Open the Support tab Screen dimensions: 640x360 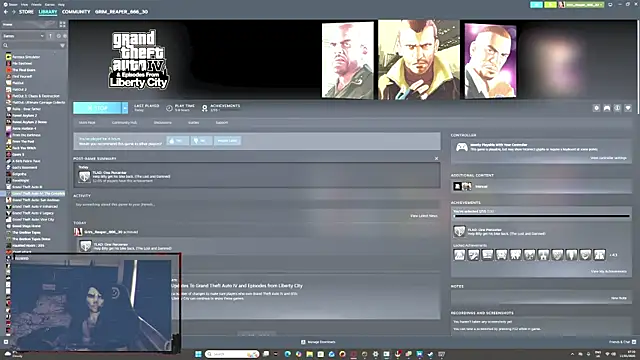(222, 122)
